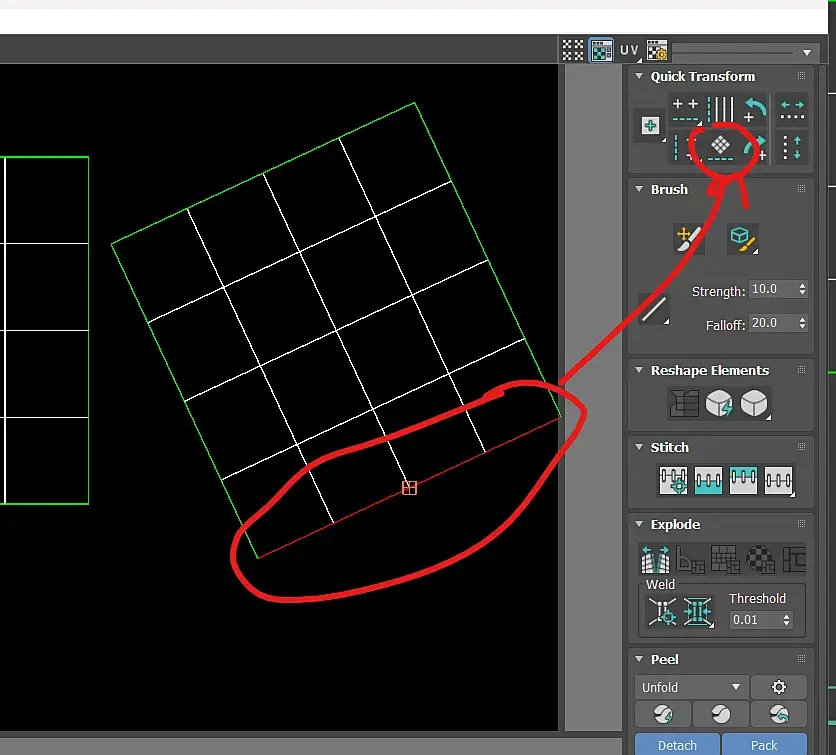Click the Strength value field
836x755 pixels.
772,289
